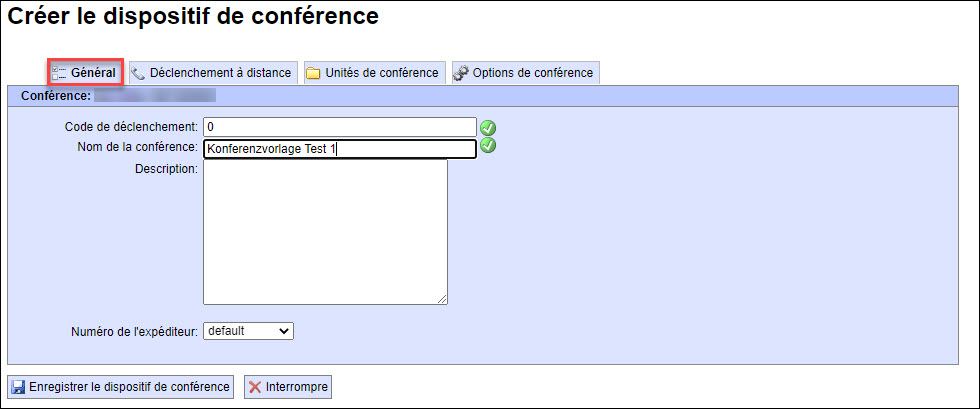Click green checkmark beside Code de déclenchement
Screen dimensions: 980x409
point(488,128)
